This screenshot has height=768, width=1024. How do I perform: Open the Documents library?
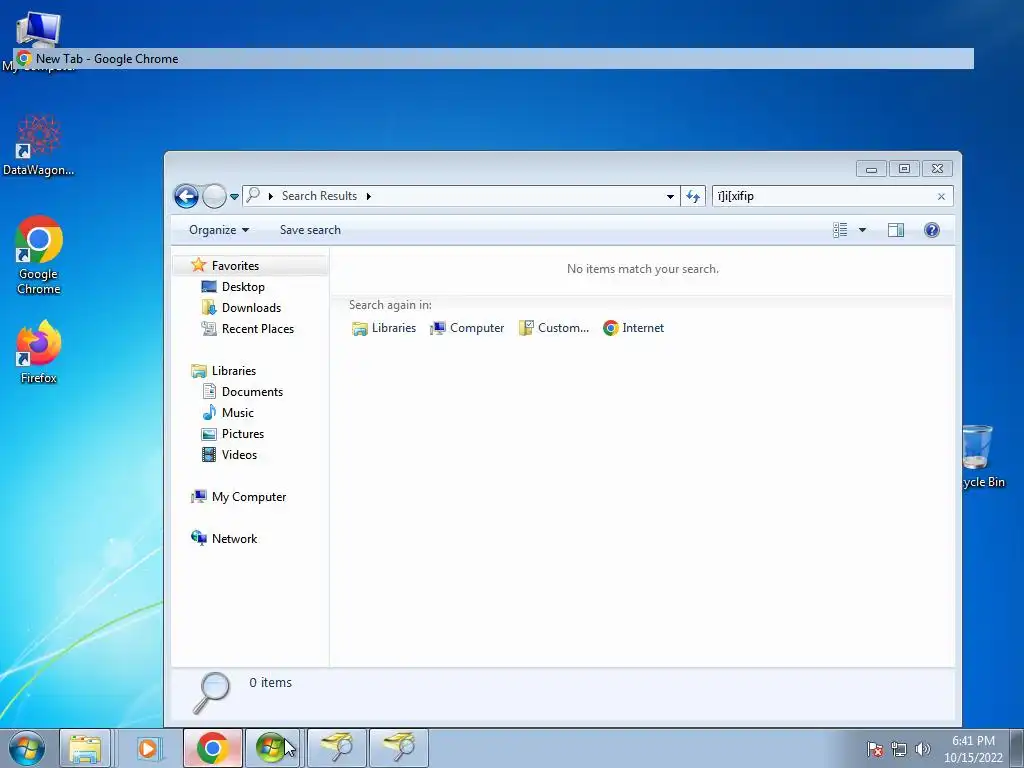[252, 392]
